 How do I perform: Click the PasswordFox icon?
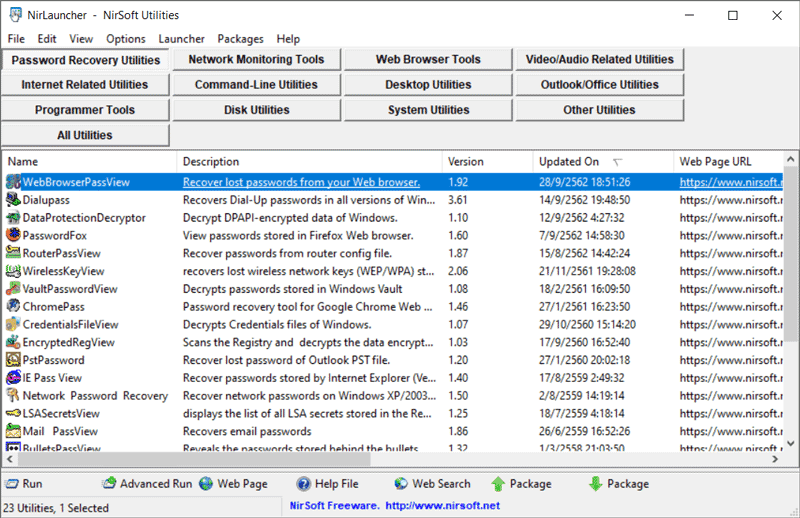tap(13, 235)
